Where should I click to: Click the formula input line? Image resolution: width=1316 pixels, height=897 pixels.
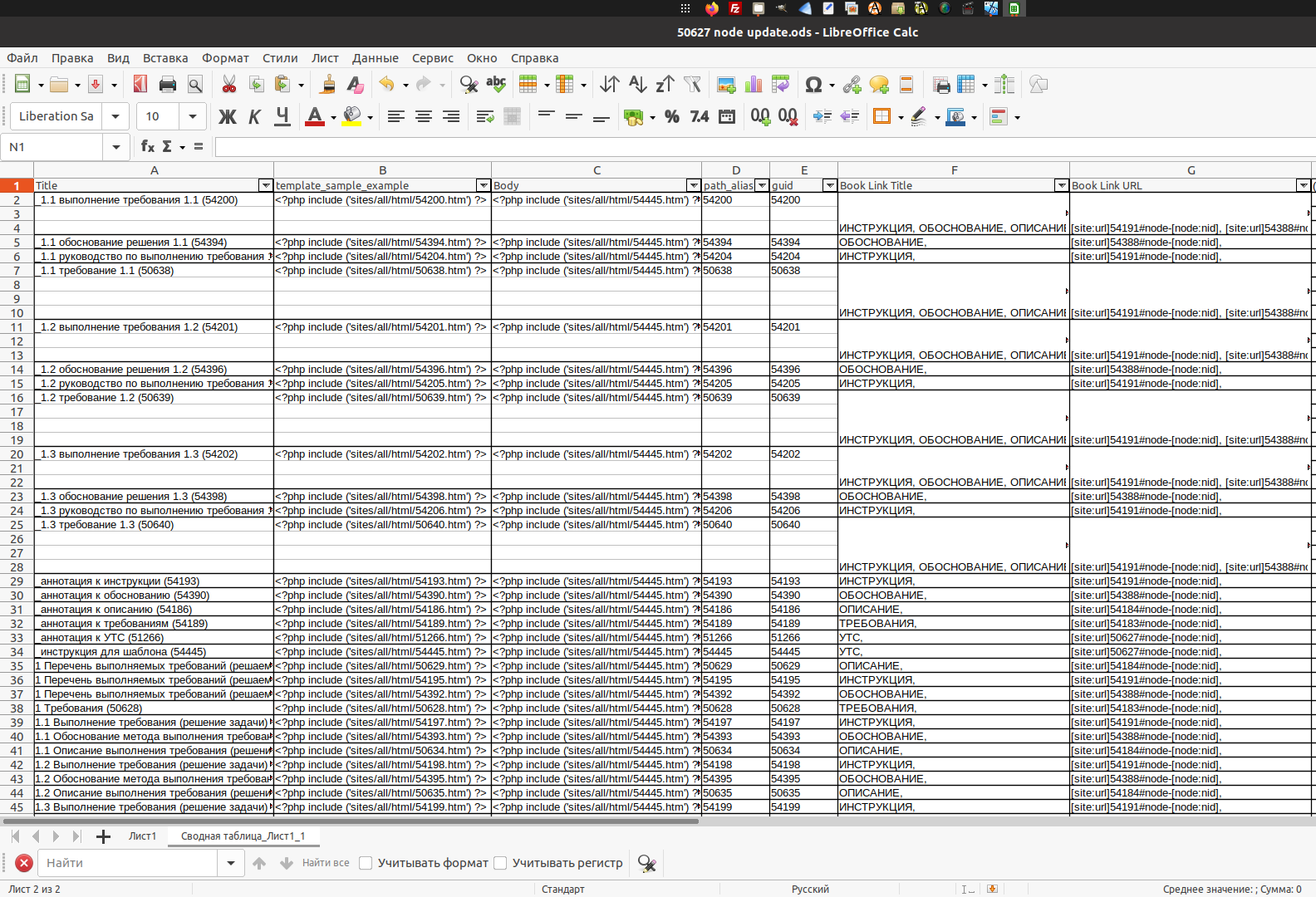(764, 147)
